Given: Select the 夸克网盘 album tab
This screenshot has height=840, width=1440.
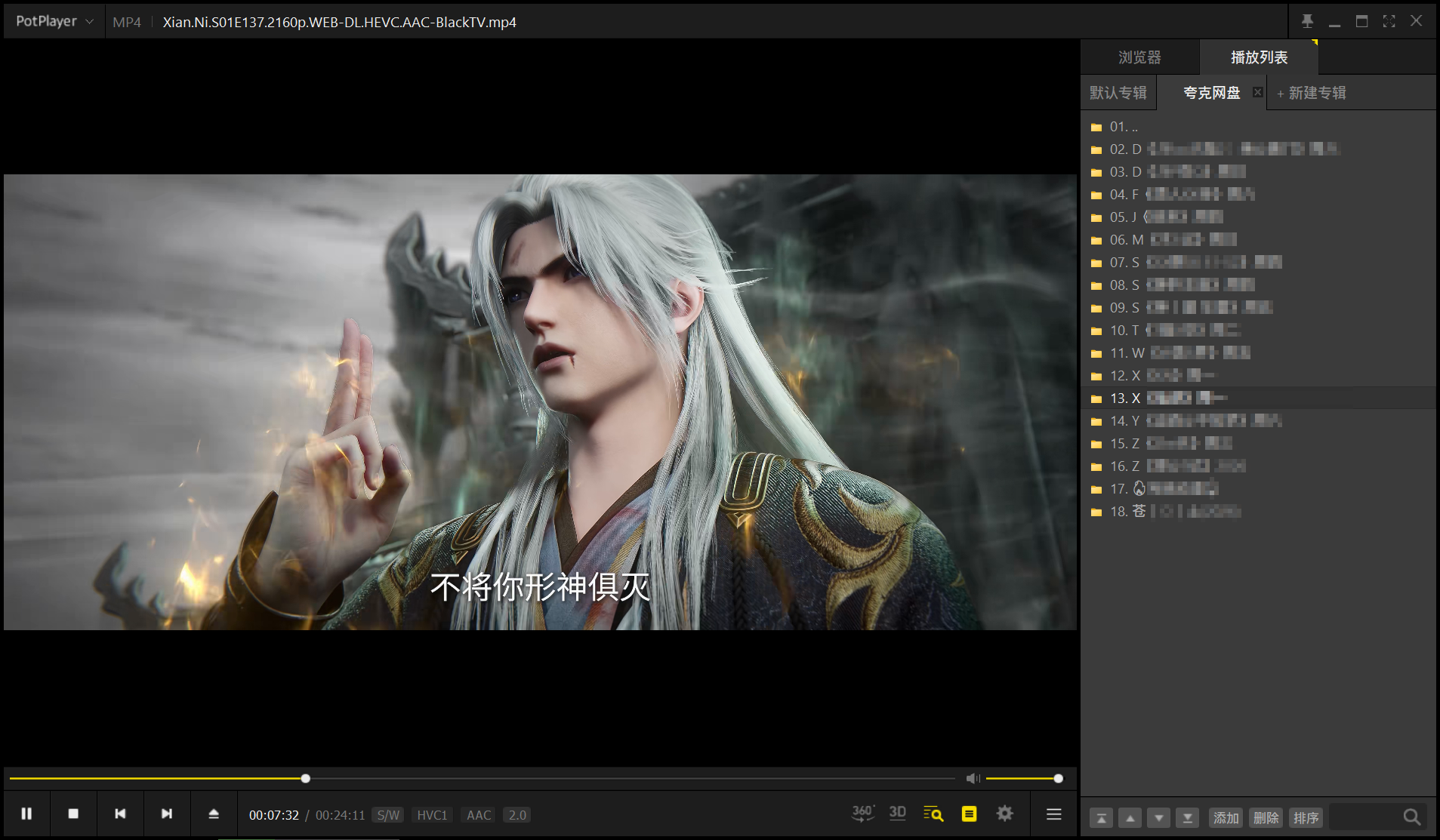Looking at the screenshot, I should pyautogui.click(x=1211, y=93).
